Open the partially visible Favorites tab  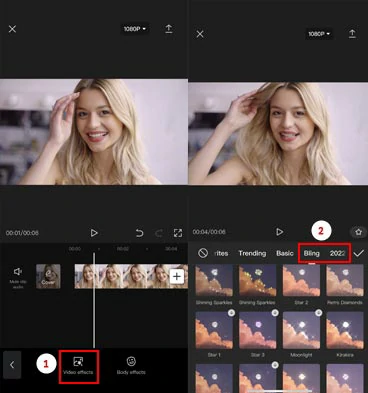[221, 253]
